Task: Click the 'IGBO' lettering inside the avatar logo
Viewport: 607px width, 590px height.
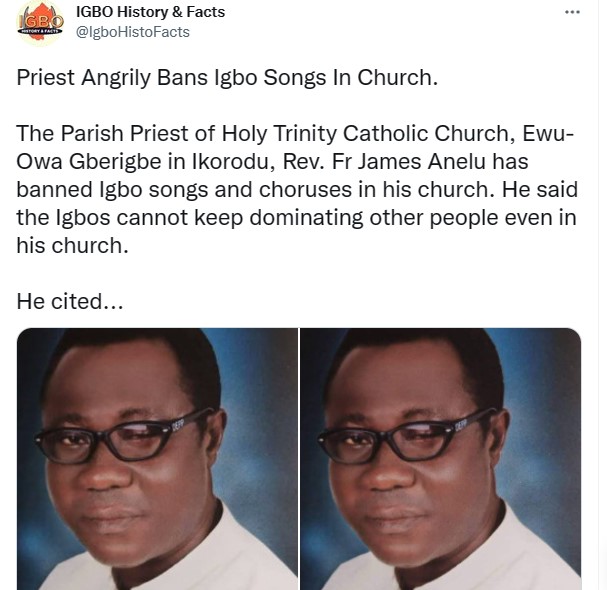Action: [x=40, y=19]
